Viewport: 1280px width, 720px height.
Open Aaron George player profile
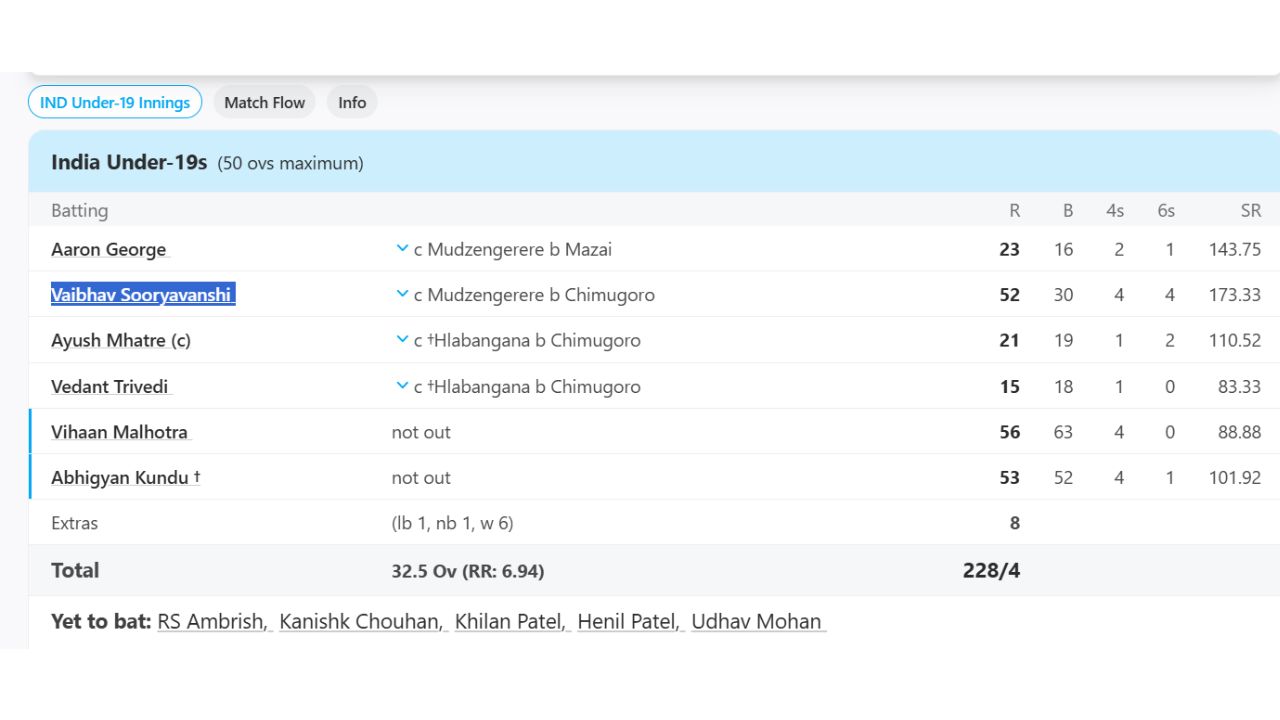(109, 249)
